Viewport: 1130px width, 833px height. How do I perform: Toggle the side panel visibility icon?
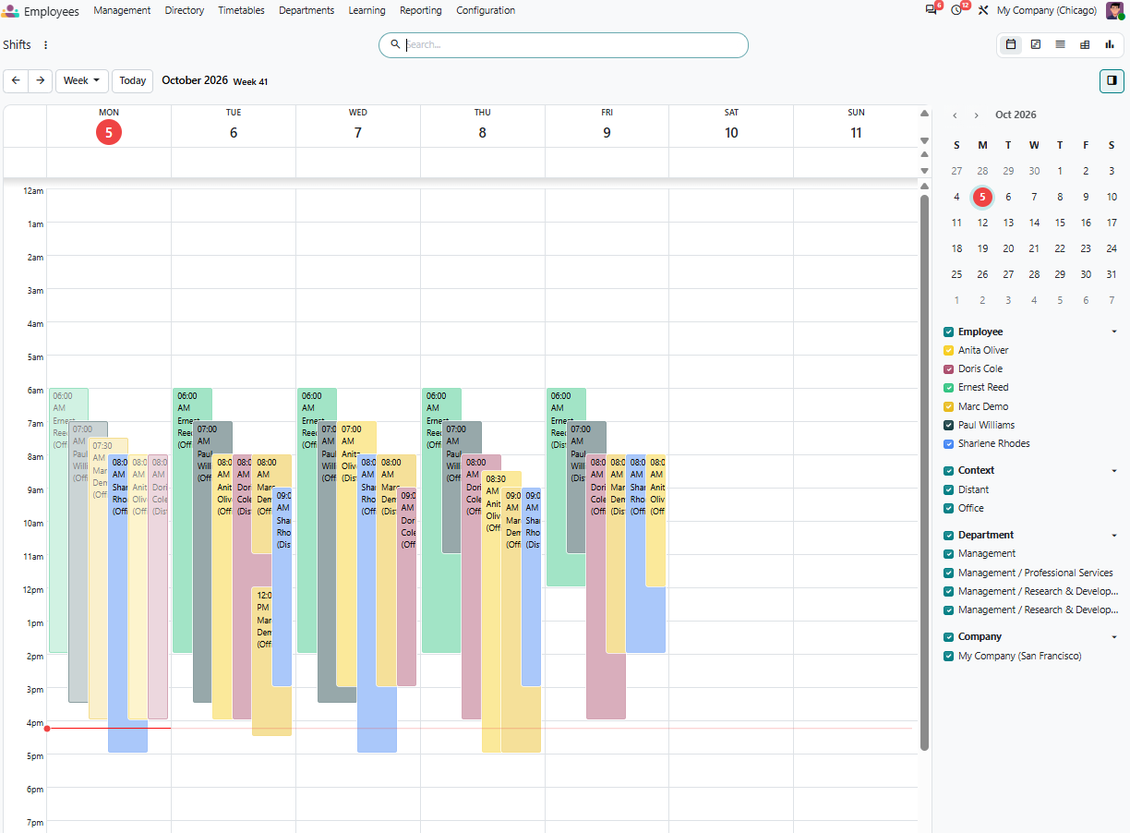[1111, 81]
